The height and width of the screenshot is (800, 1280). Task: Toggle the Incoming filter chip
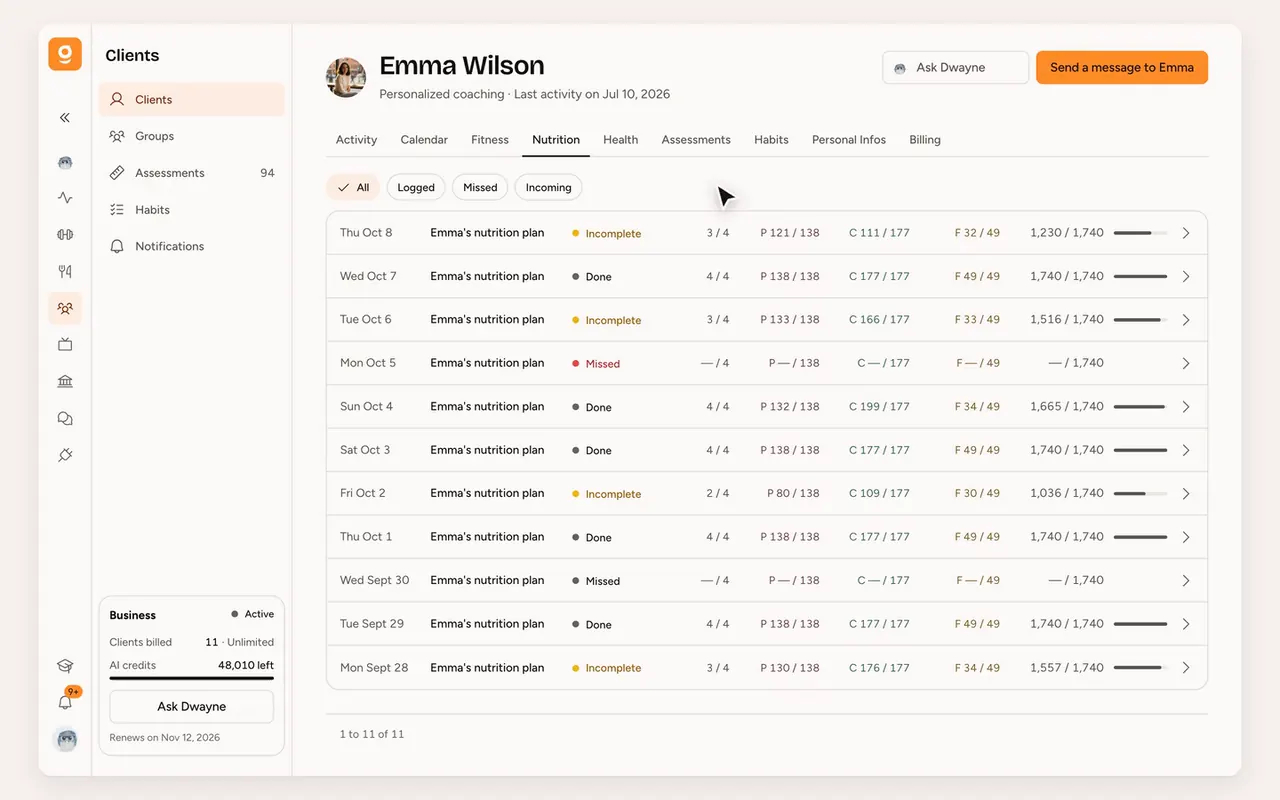pos(548,187)
